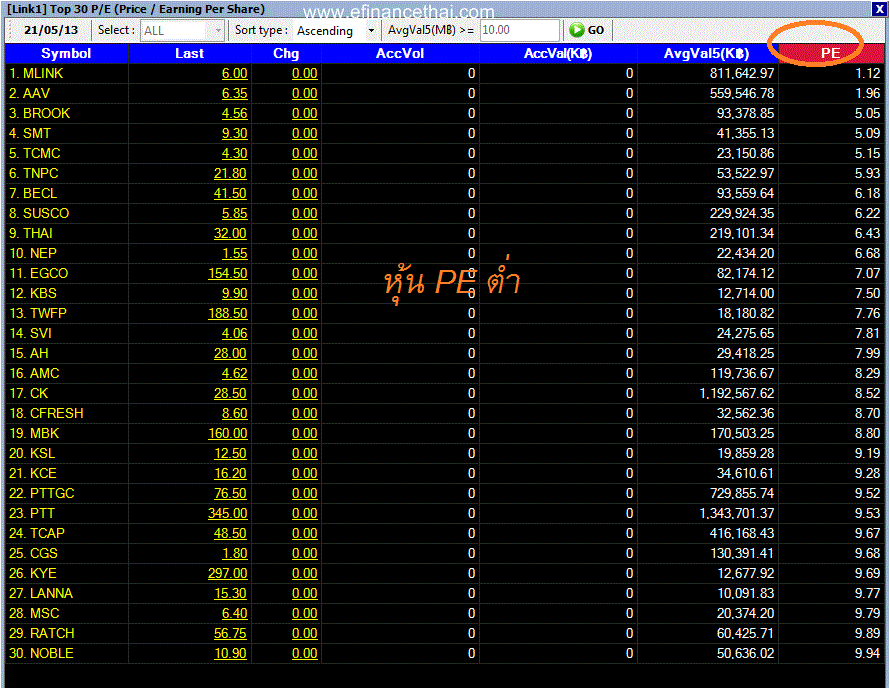Open NEP last price 1.55 link

point(234,253)
